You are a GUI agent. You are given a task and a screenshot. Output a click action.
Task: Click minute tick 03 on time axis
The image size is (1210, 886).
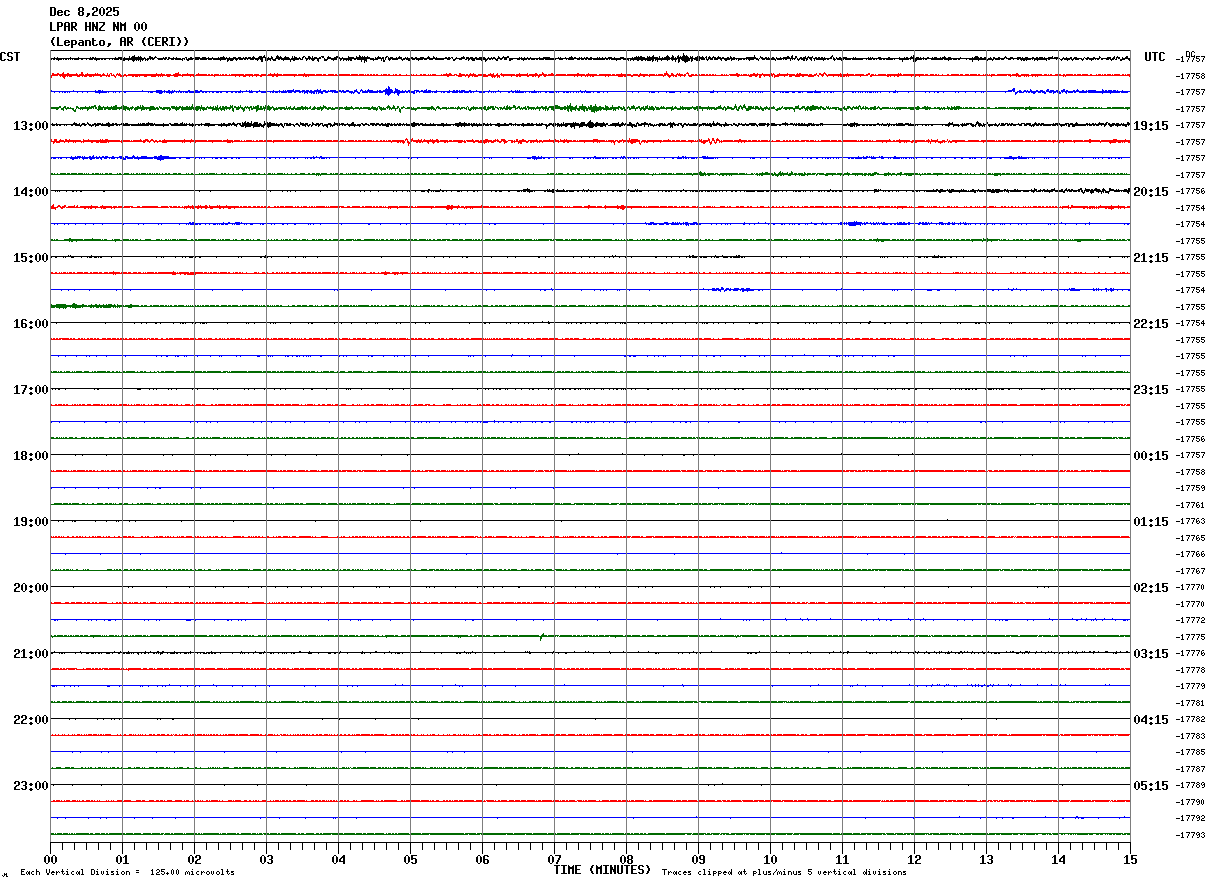pyautogui.click(x=266, y=859)
